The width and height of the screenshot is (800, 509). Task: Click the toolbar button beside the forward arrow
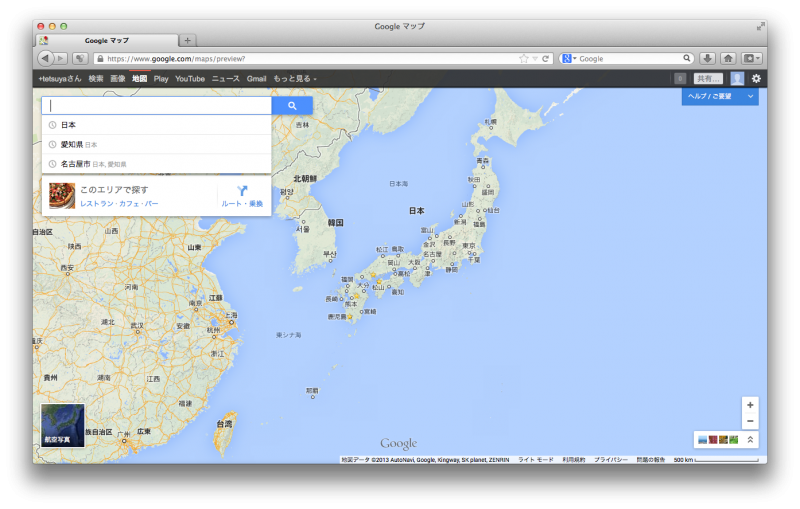[80, 59]
